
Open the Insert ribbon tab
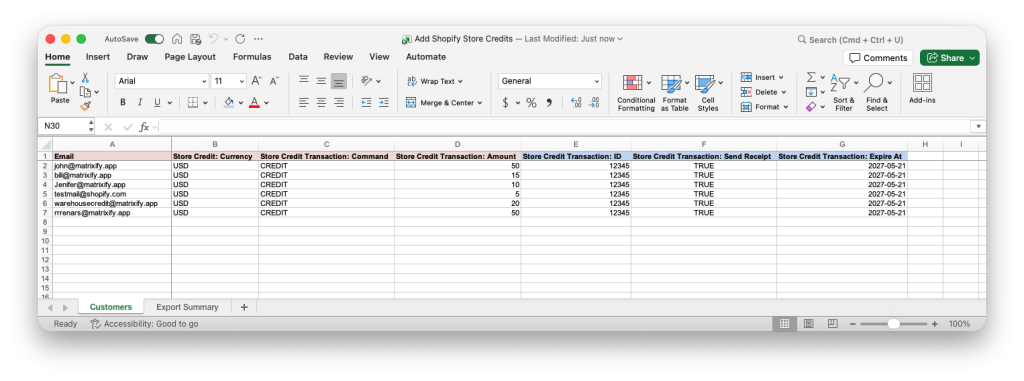click(x=98, y=57)
